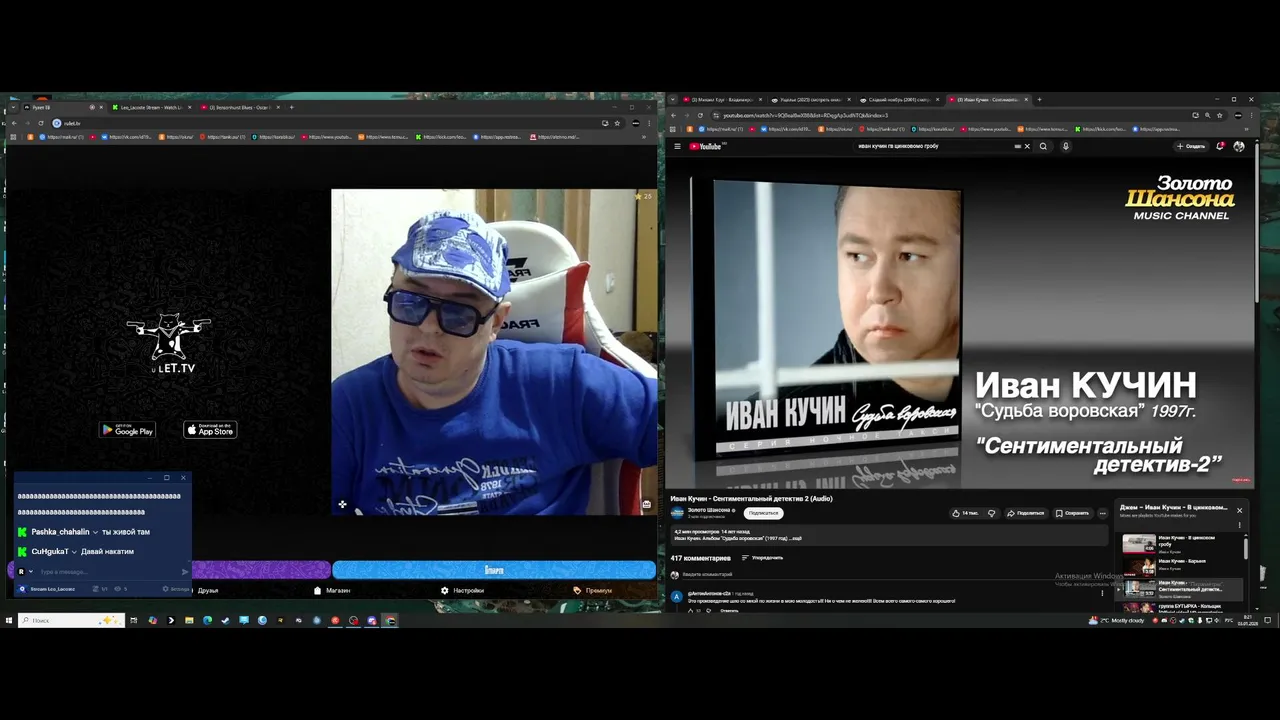This screenshot has height=720, width=1280.
Task: Expand the CuHgukaT chevron in chat
Action: (74, 552)
